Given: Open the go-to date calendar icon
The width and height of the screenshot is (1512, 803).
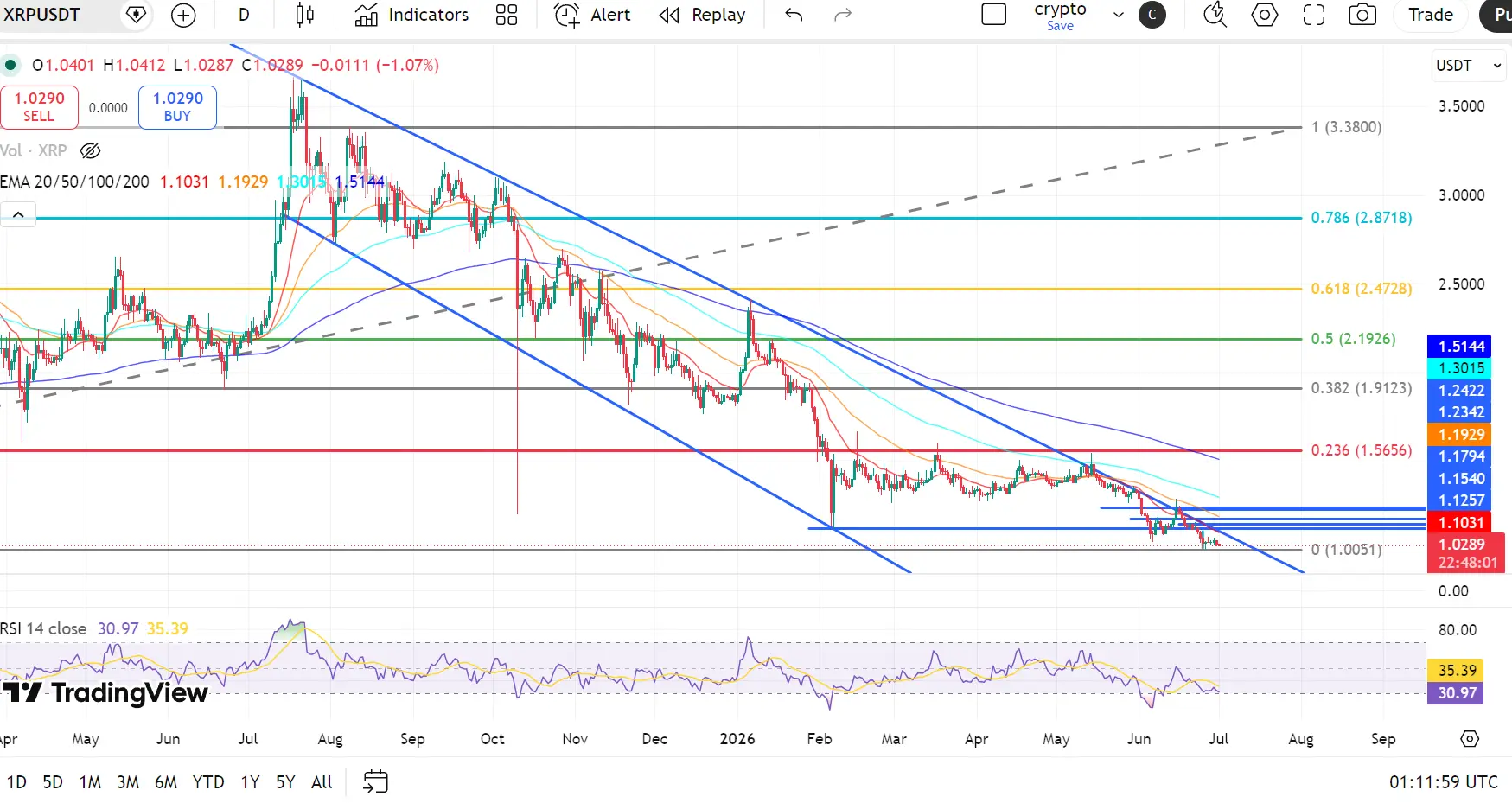Looking at the screenshot, I should (x=376, y=781).
